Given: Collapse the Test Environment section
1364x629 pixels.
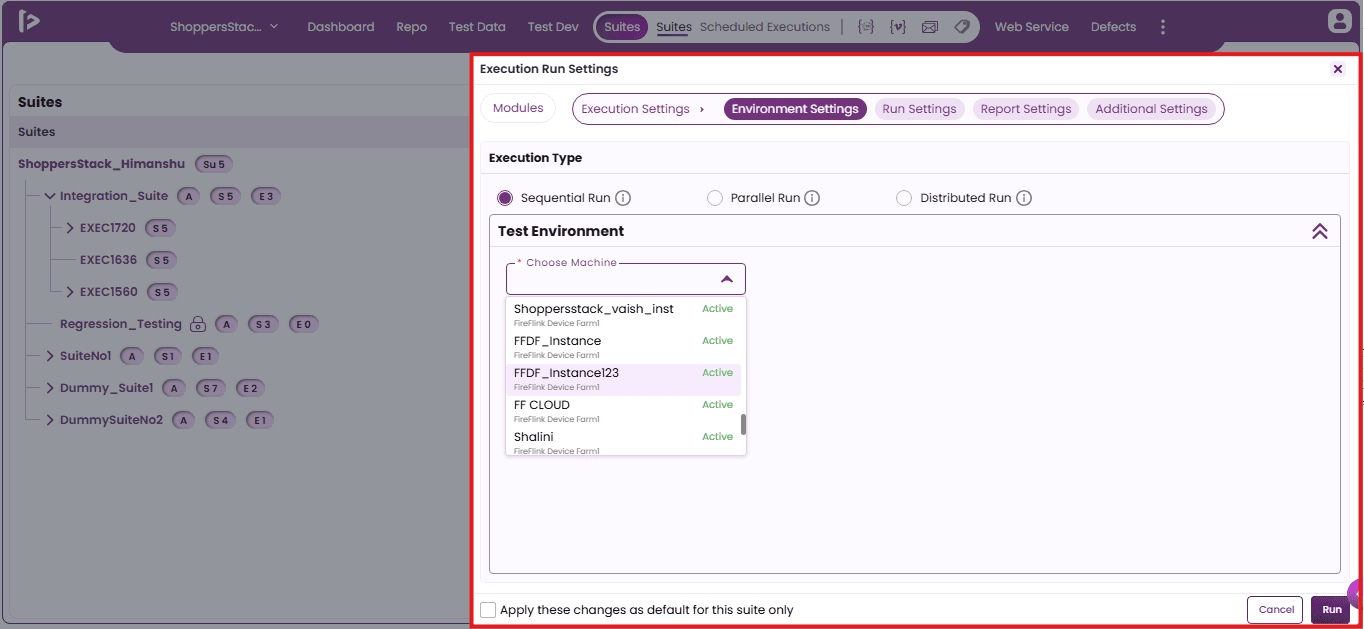Looking at the screenshot, I should point(1320,231).
